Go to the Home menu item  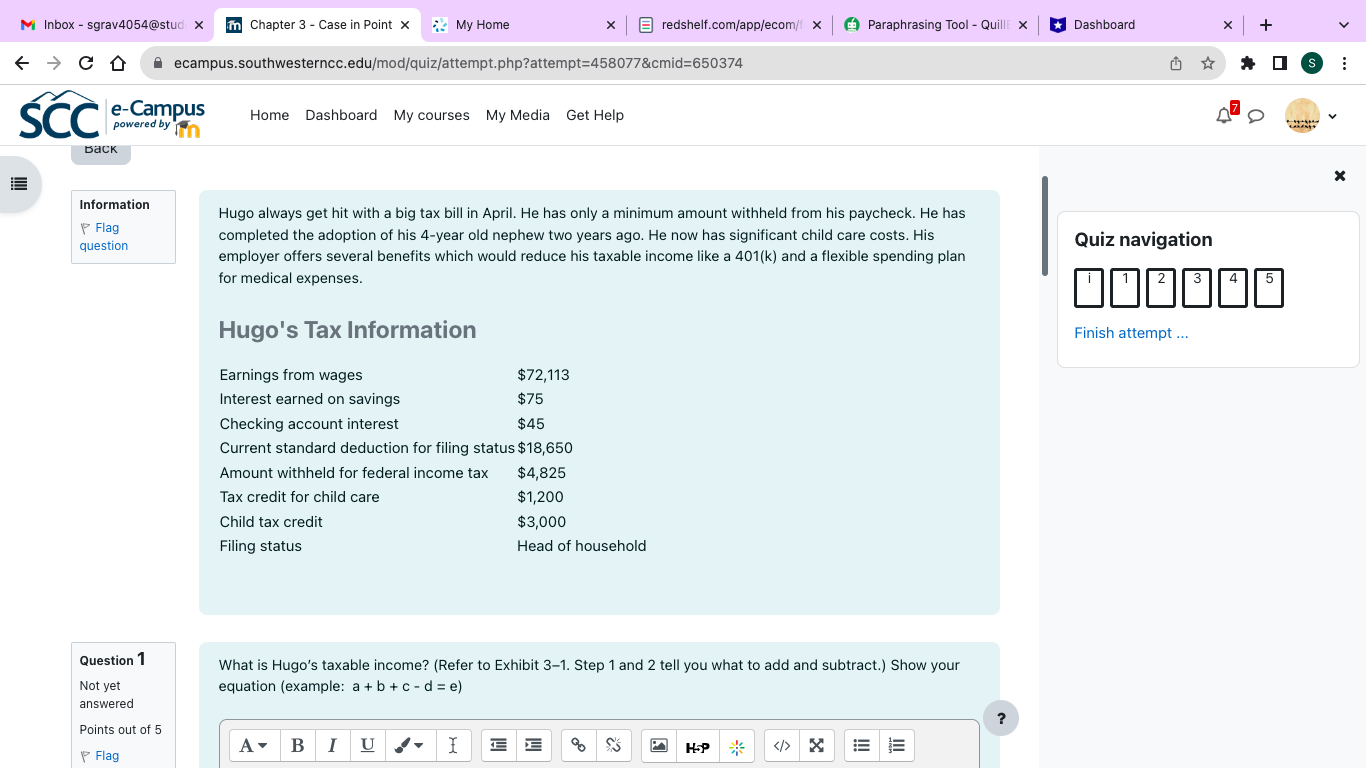coord(269,115)
